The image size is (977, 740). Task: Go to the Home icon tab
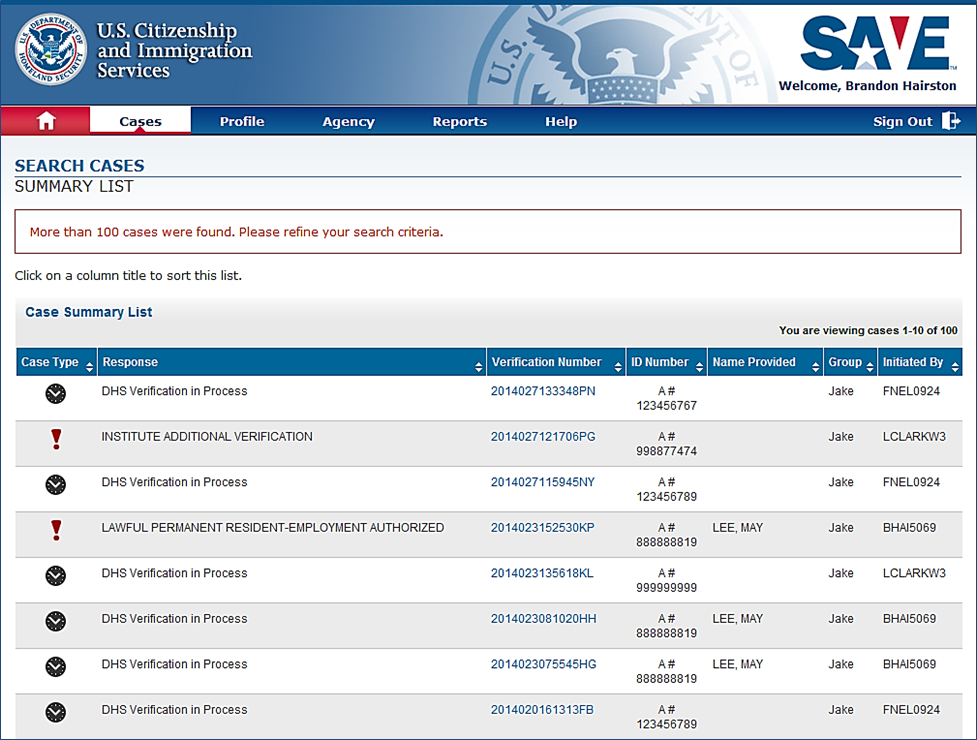(45, 121)
